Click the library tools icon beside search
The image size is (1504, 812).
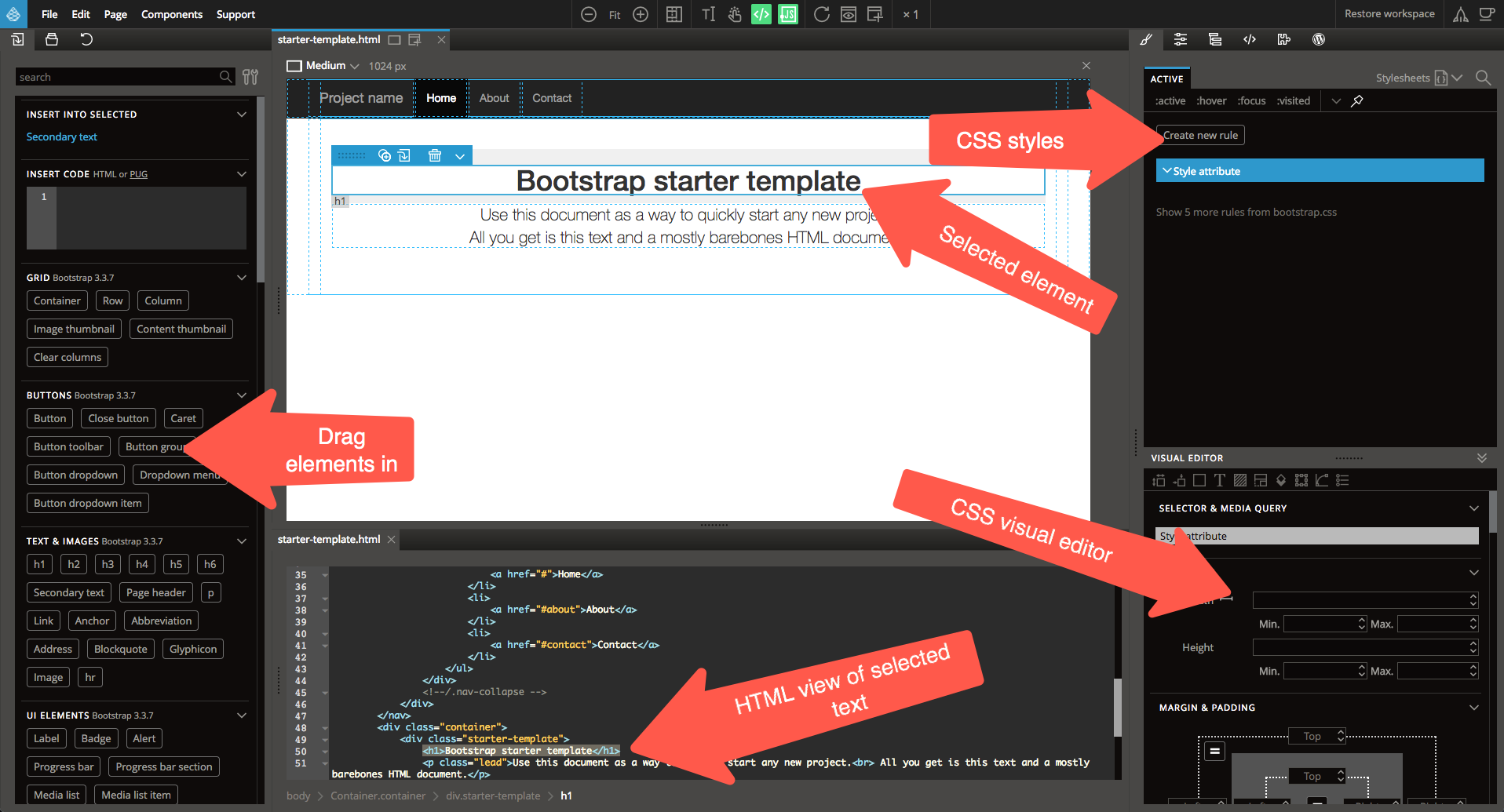click(250, 77)
